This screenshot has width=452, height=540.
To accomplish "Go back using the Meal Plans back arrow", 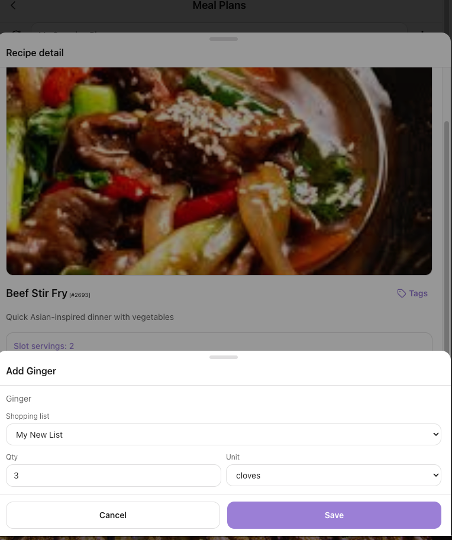I will (13, 5).
